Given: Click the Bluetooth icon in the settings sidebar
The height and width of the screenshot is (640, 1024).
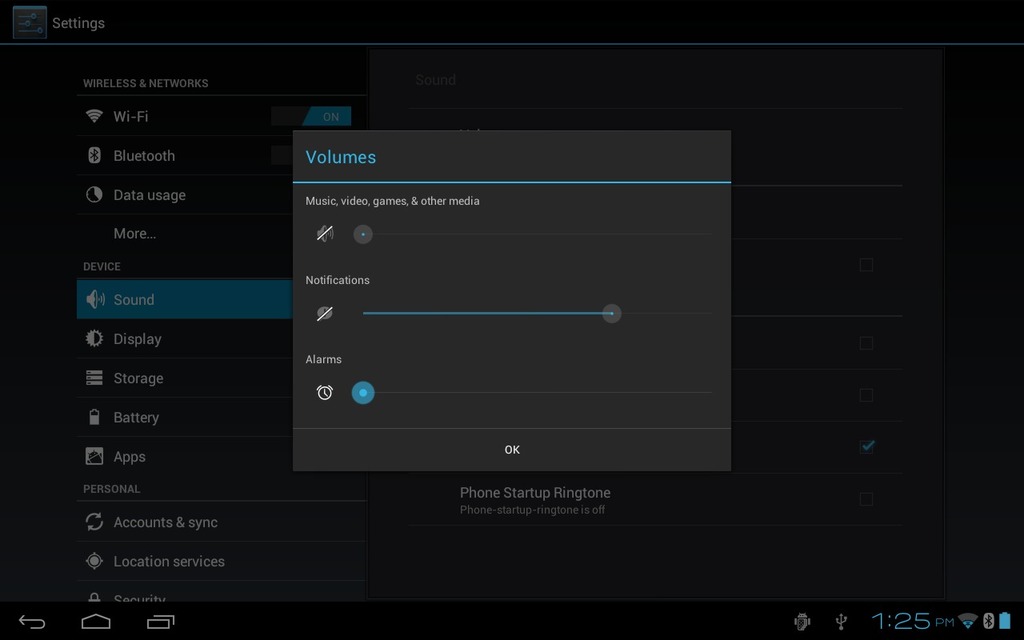Looking at the screenshot, I should coord(94,155).
